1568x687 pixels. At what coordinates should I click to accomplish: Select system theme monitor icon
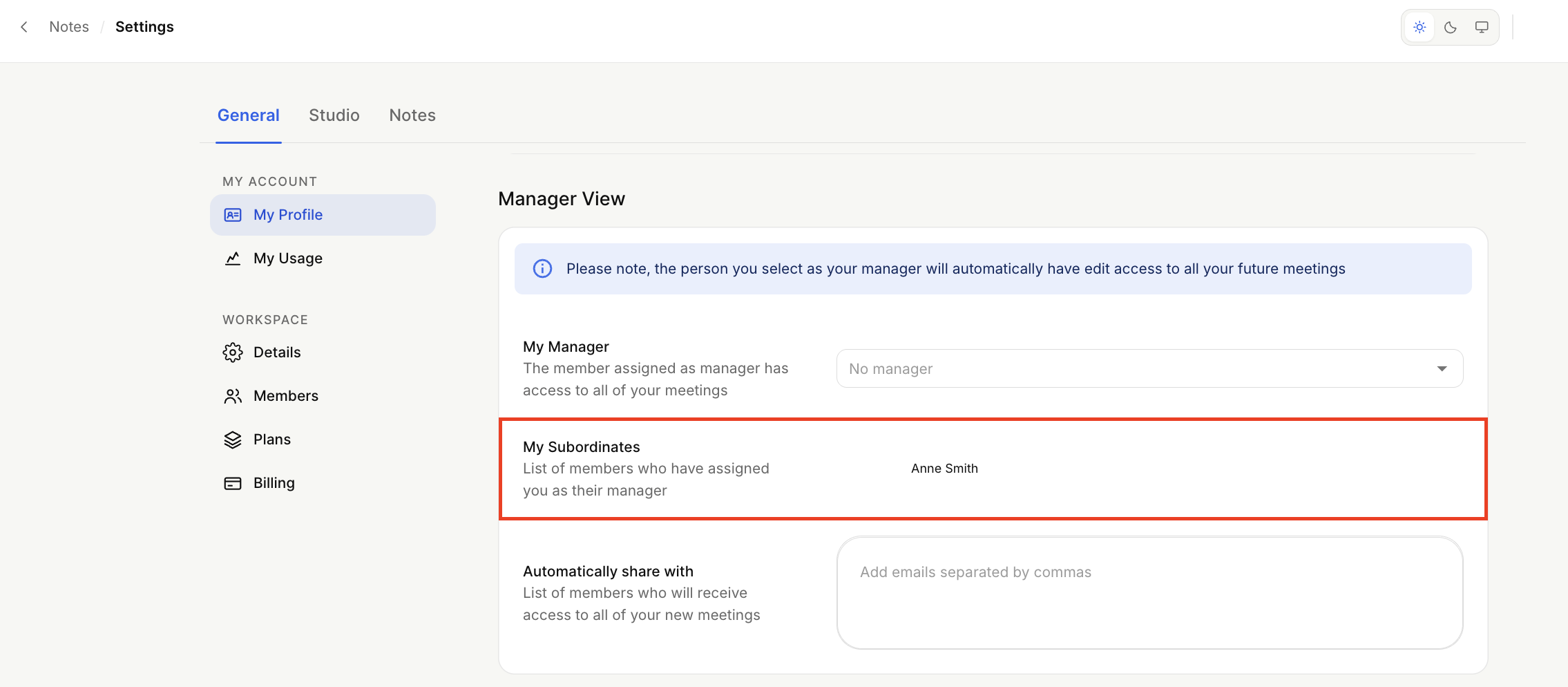tap(1482, 28)
